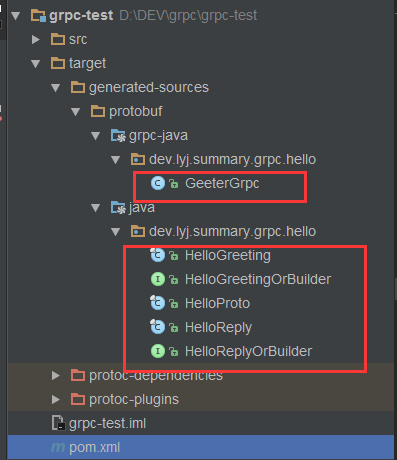Click the HelloProto class icon

pyautogui.click(x=158, y=303)
